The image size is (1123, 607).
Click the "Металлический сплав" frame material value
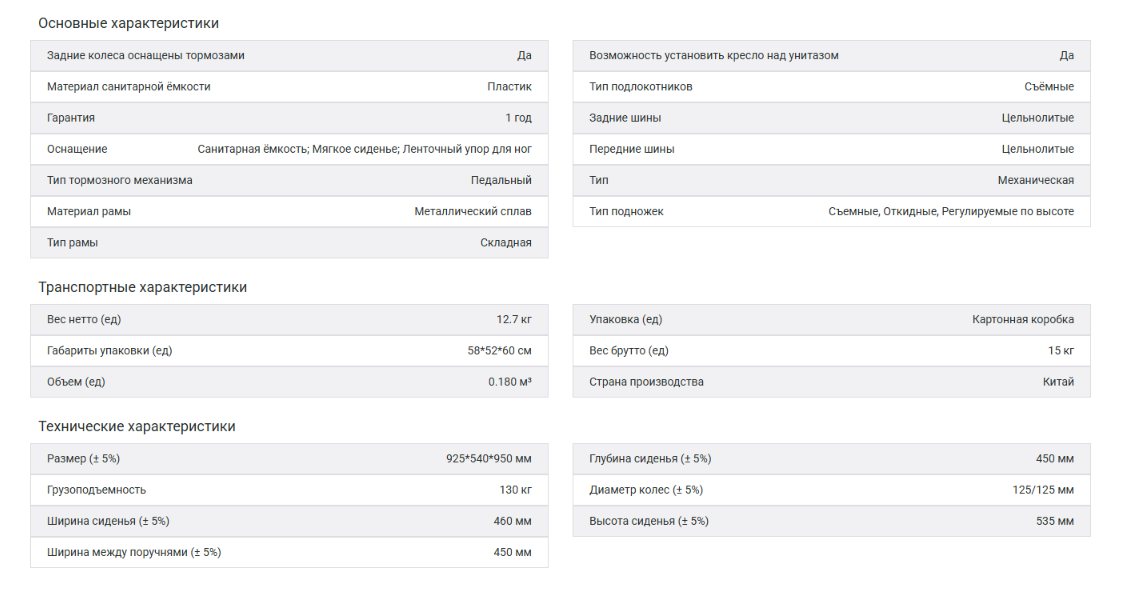tap(473, 211)
